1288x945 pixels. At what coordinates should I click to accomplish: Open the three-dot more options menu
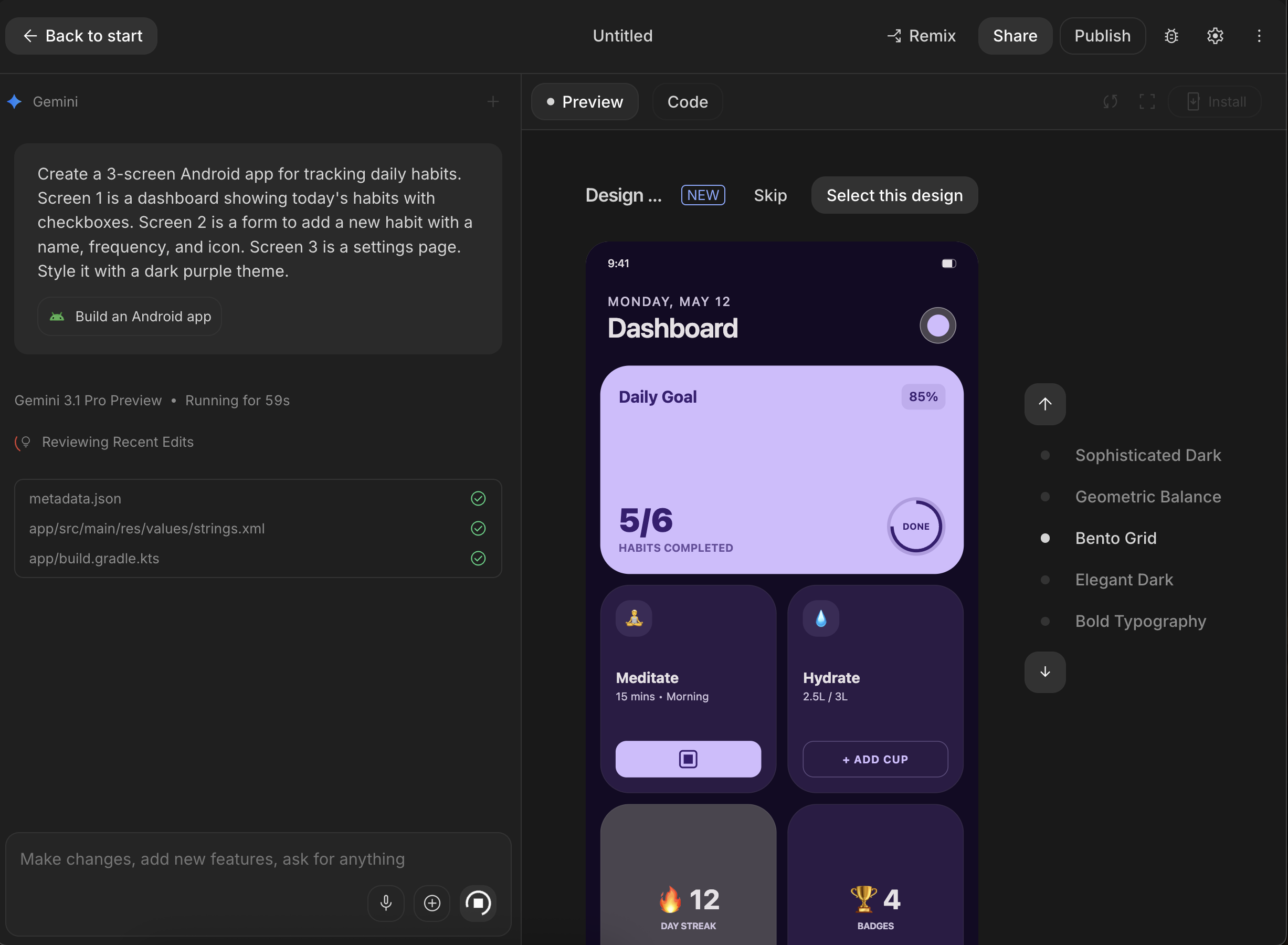(x=1258, y=36)
